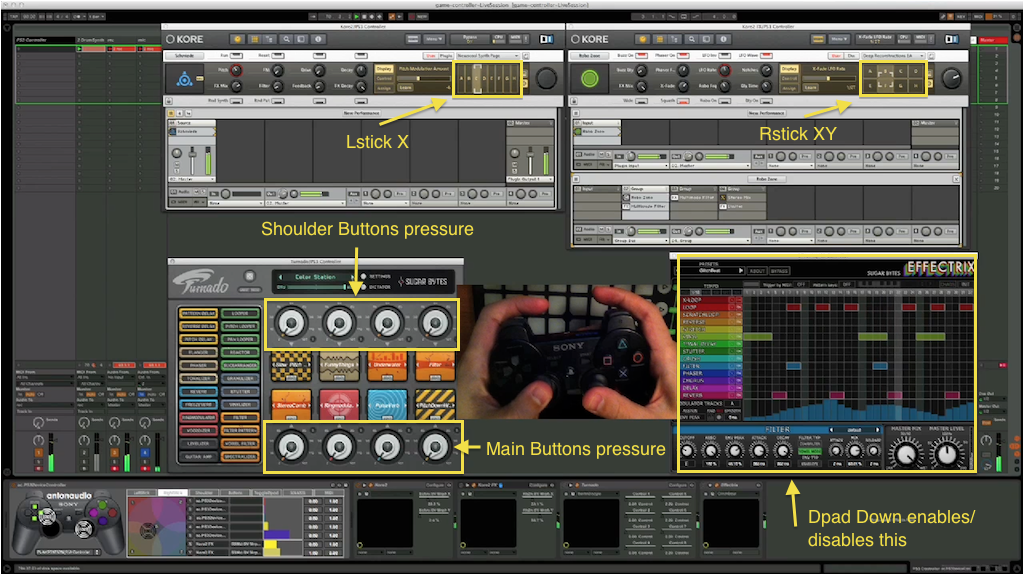1024x575 pixels.
Task: Click the tree structure icon in left KORE toolbar
Action: tap(270, 39)
